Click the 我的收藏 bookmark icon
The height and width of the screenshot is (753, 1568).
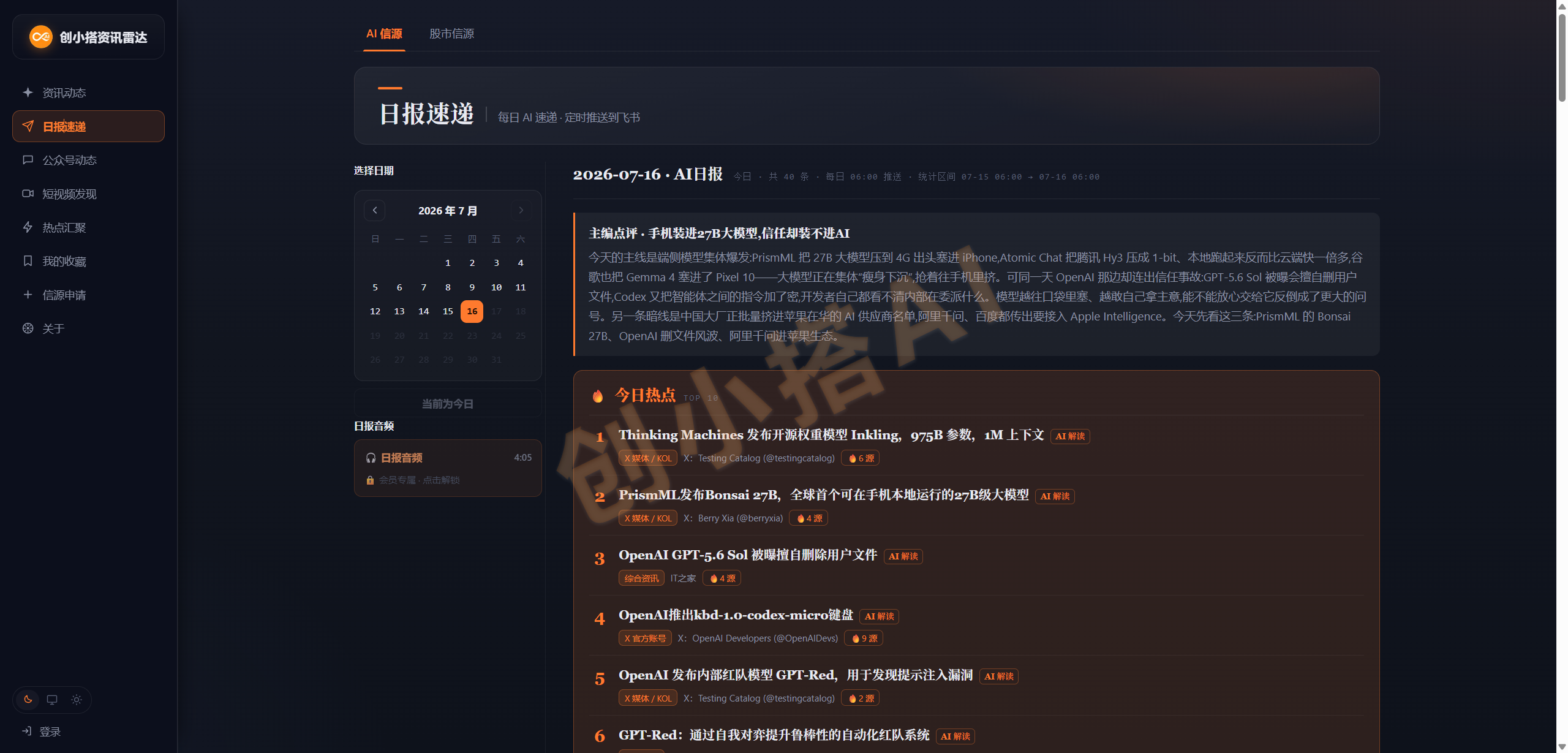[x=28, y=261]
